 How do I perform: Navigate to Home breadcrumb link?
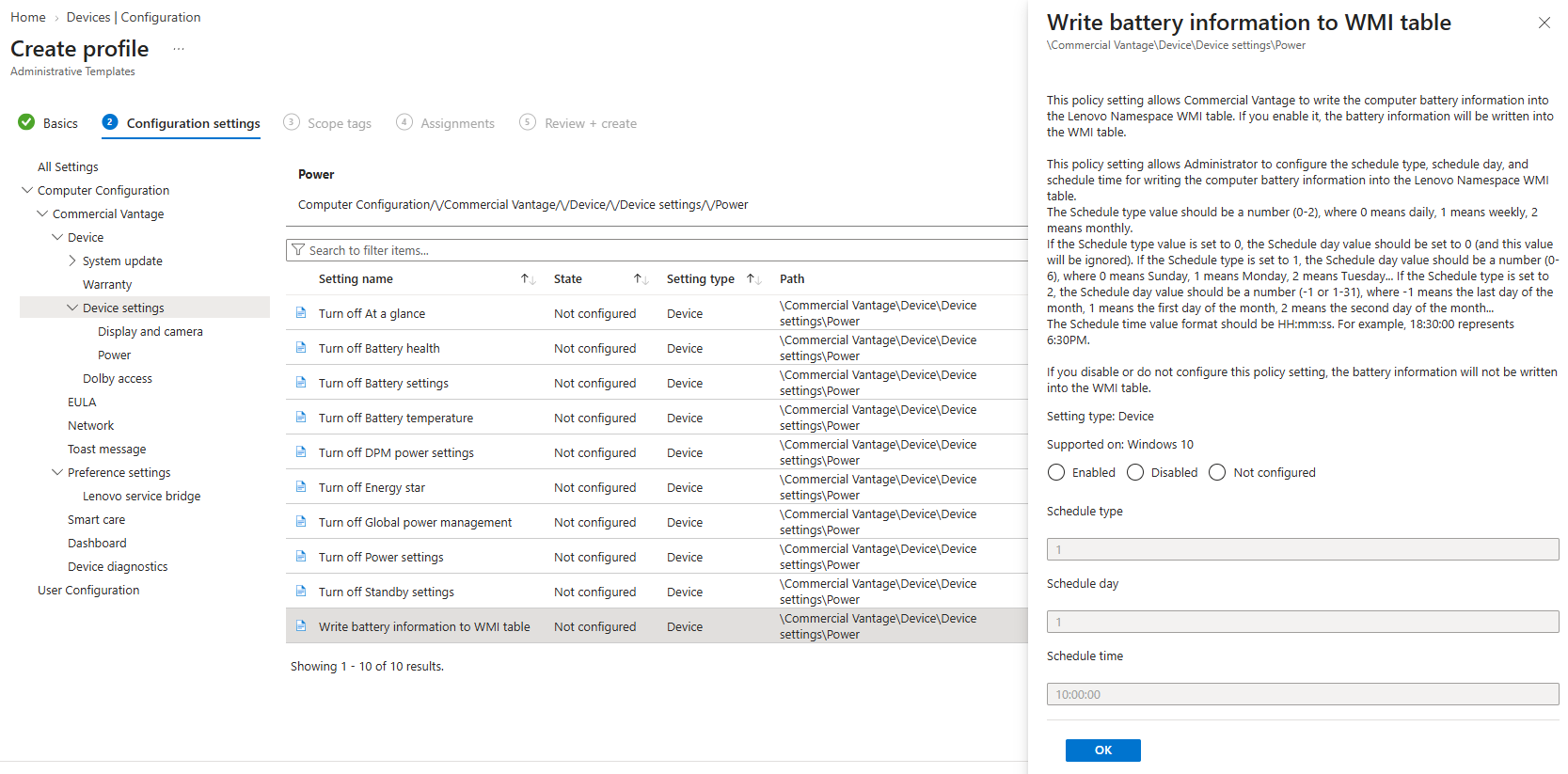(x=28, y=17)
